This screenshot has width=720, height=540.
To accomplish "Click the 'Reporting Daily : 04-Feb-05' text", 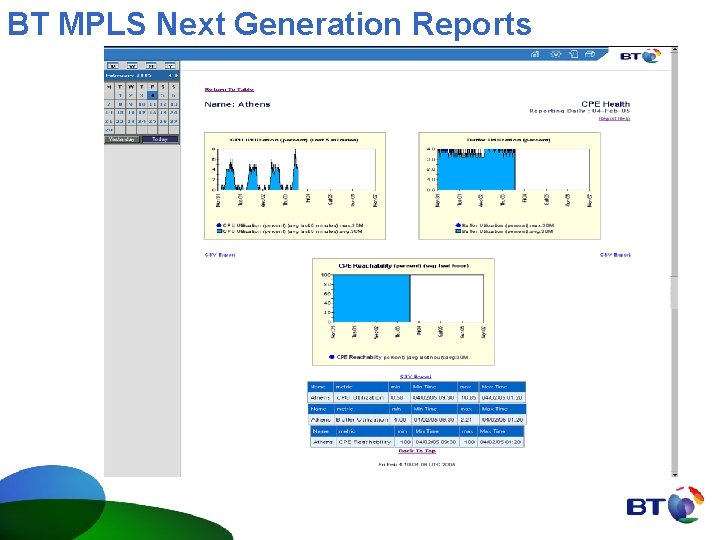I will click(x=579, y=111).
